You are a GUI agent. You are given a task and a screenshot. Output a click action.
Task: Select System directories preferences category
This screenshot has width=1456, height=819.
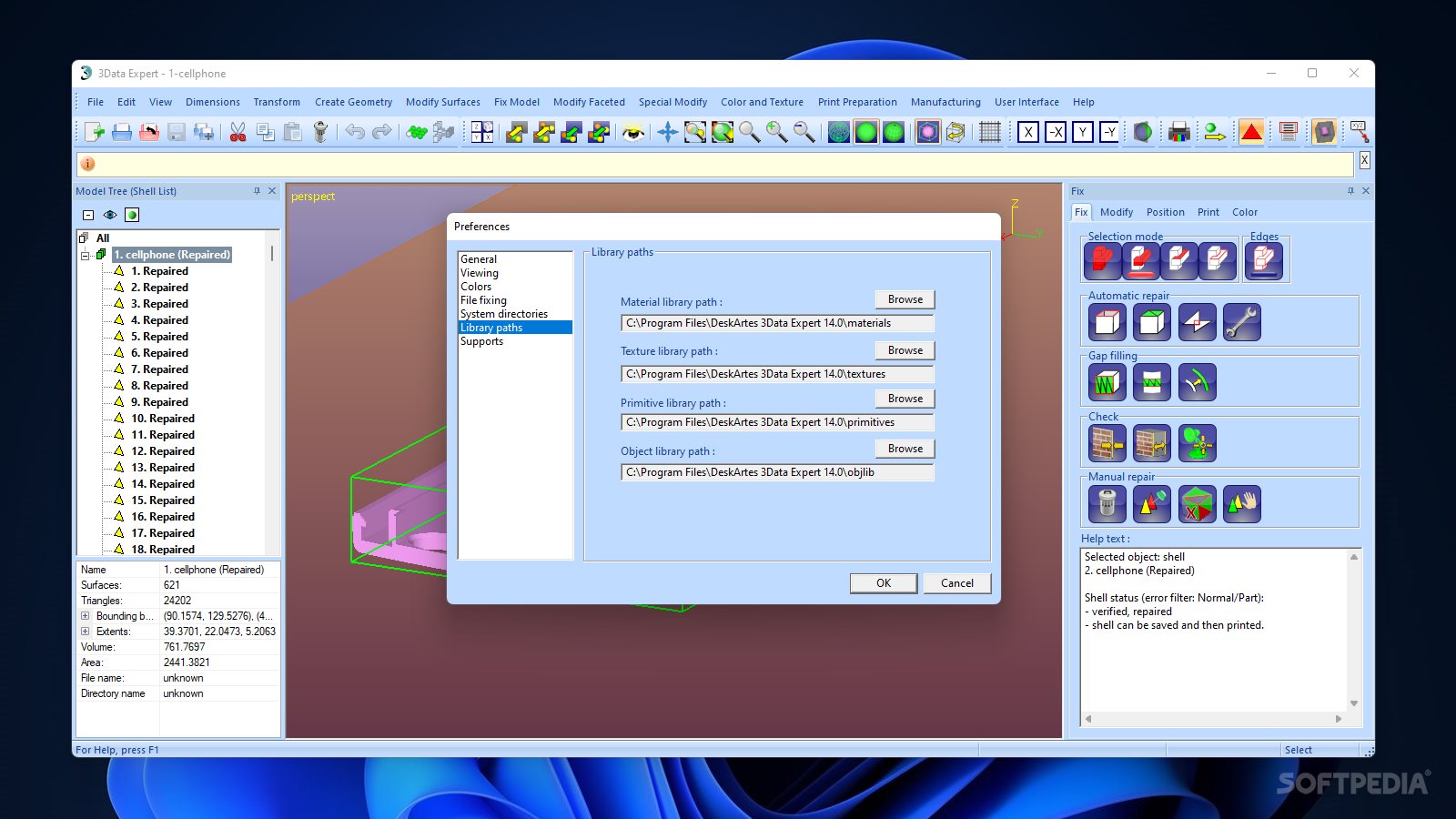(504, 314)
